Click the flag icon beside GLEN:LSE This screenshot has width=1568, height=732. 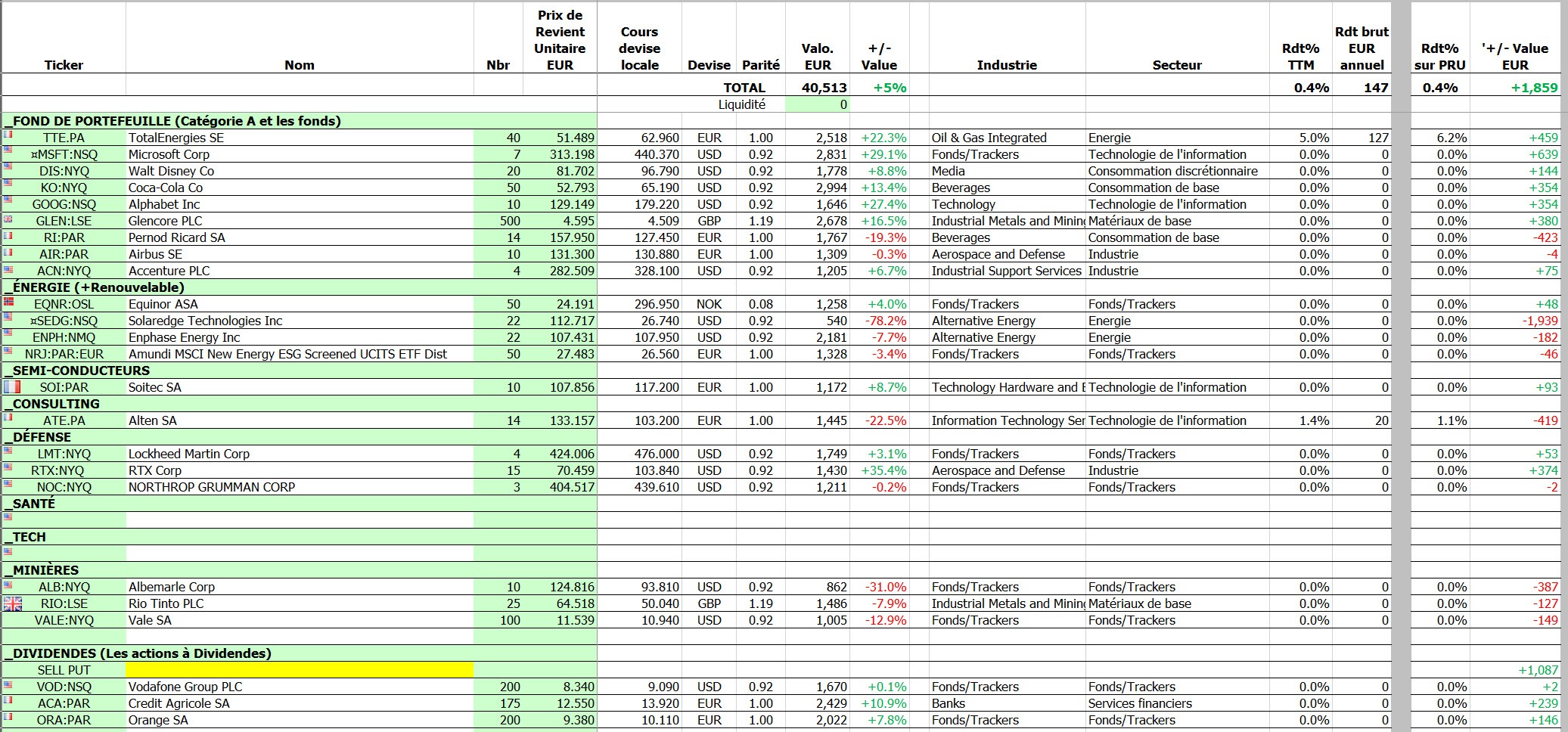tap(8, 219)
